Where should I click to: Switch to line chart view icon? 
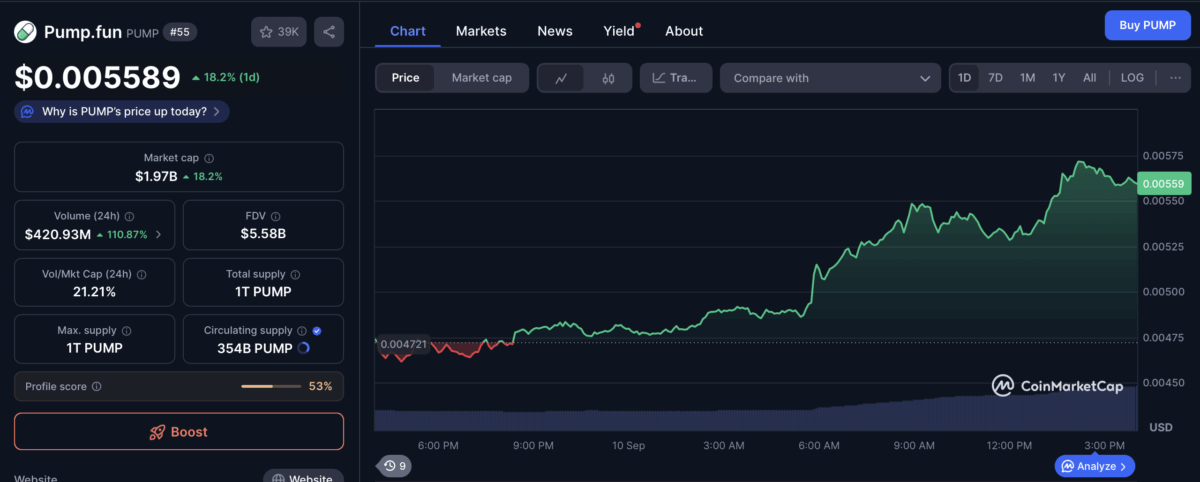coord(561,78)
